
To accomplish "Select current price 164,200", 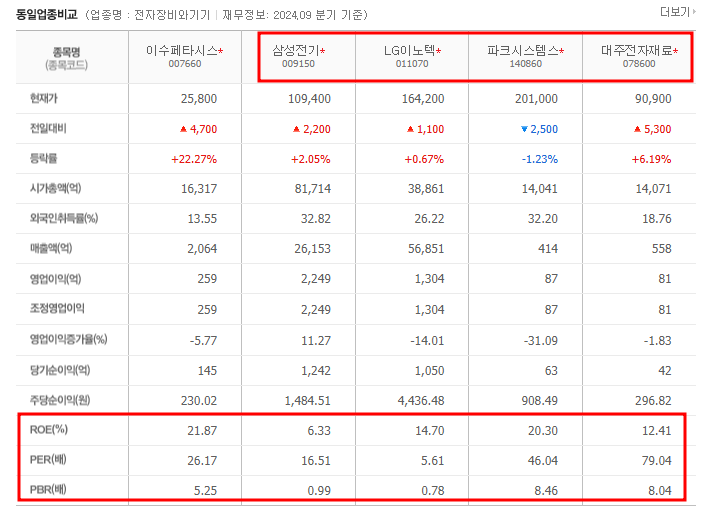I will 423,99.
